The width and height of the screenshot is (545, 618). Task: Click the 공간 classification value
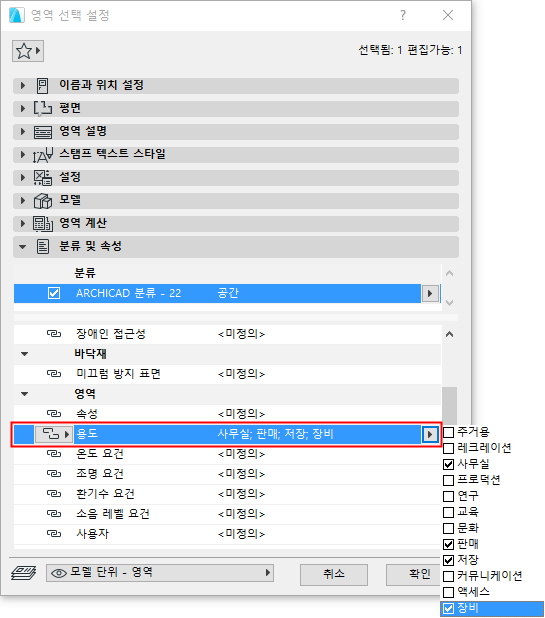(x=228, y=293)
